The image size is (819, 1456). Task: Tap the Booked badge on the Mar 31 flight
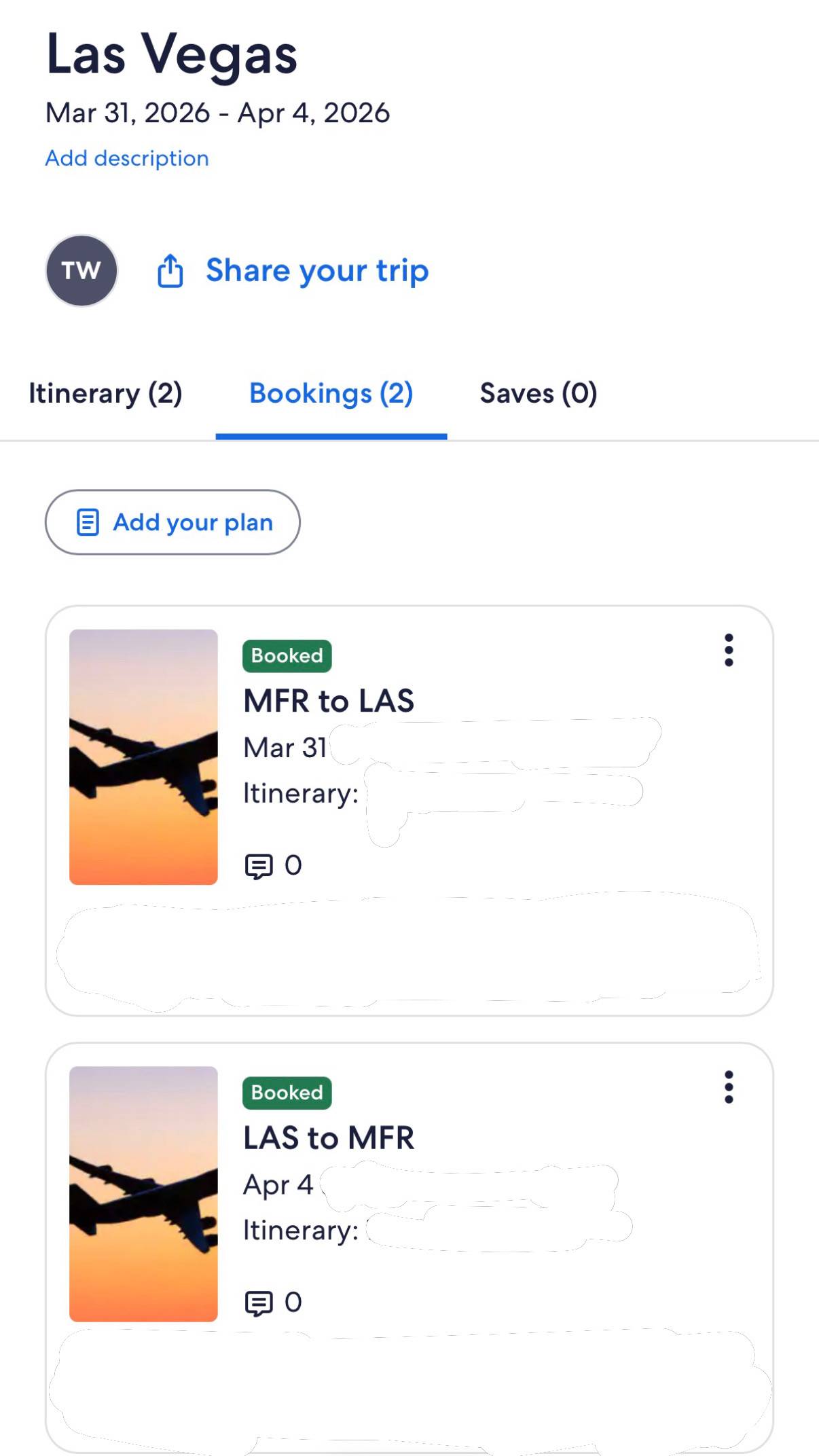pyautogui.click(x=287, y=656)
